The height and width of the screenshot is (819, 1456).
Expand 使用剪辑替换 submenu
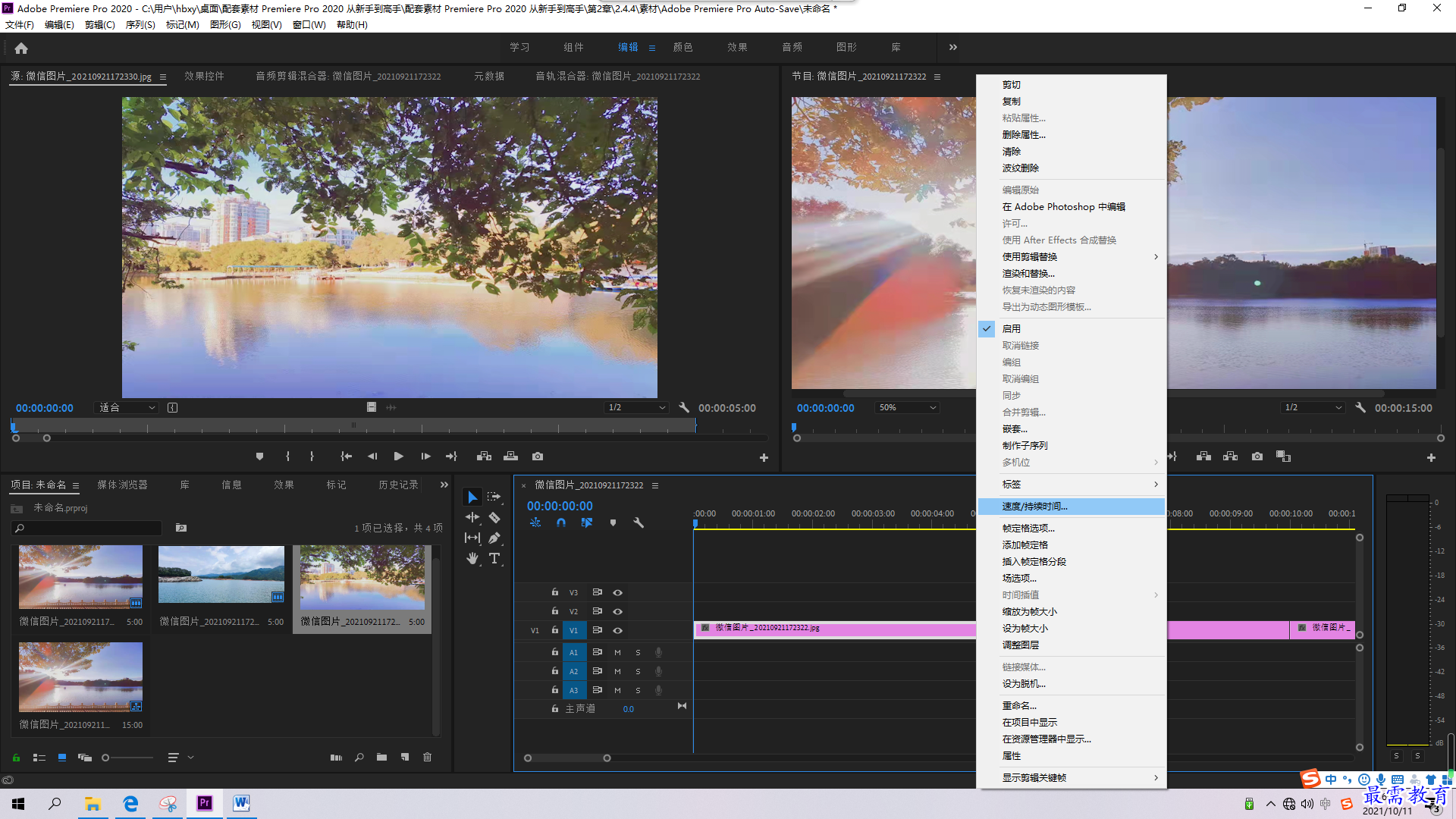(x=1071, y=256)
